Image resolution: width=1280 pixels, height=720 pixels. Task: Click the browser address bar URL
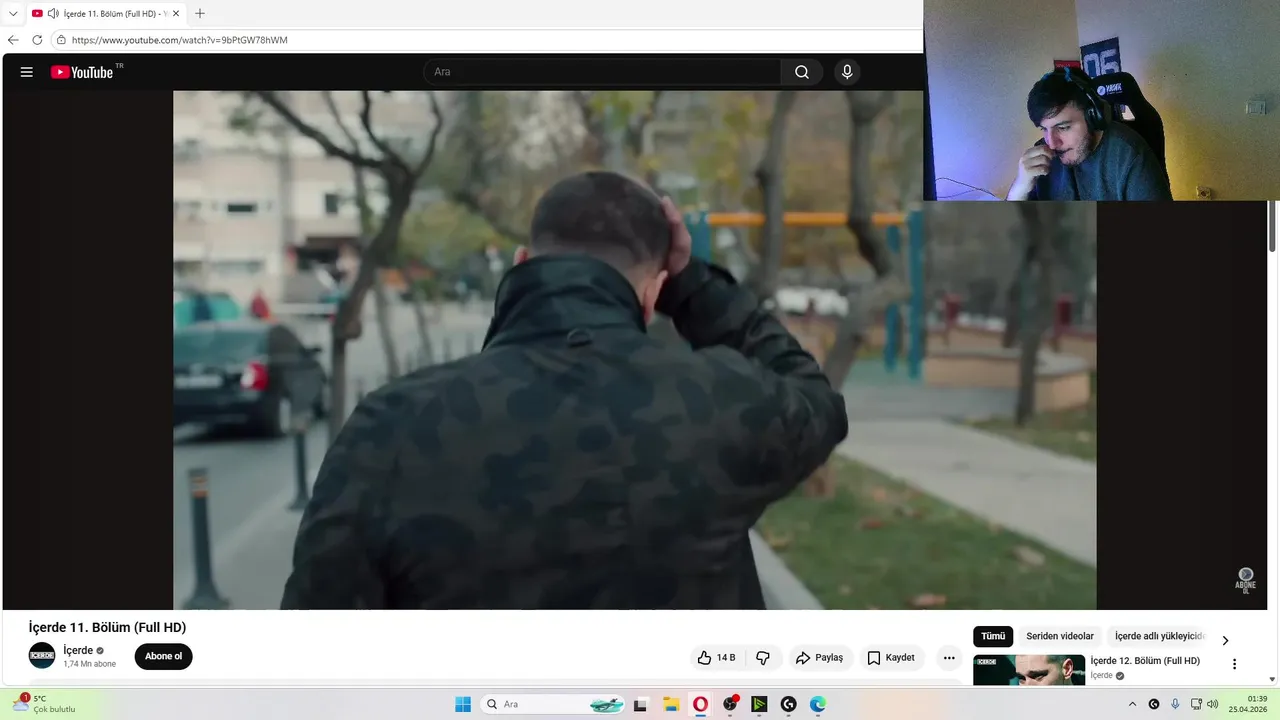point(180,40)
